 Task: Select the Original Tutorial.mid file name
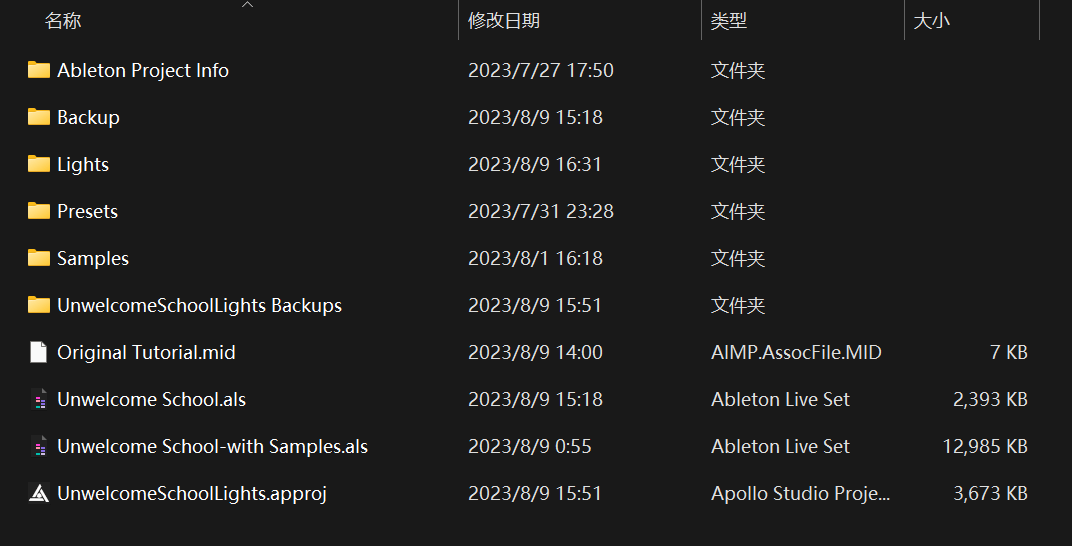146,352
